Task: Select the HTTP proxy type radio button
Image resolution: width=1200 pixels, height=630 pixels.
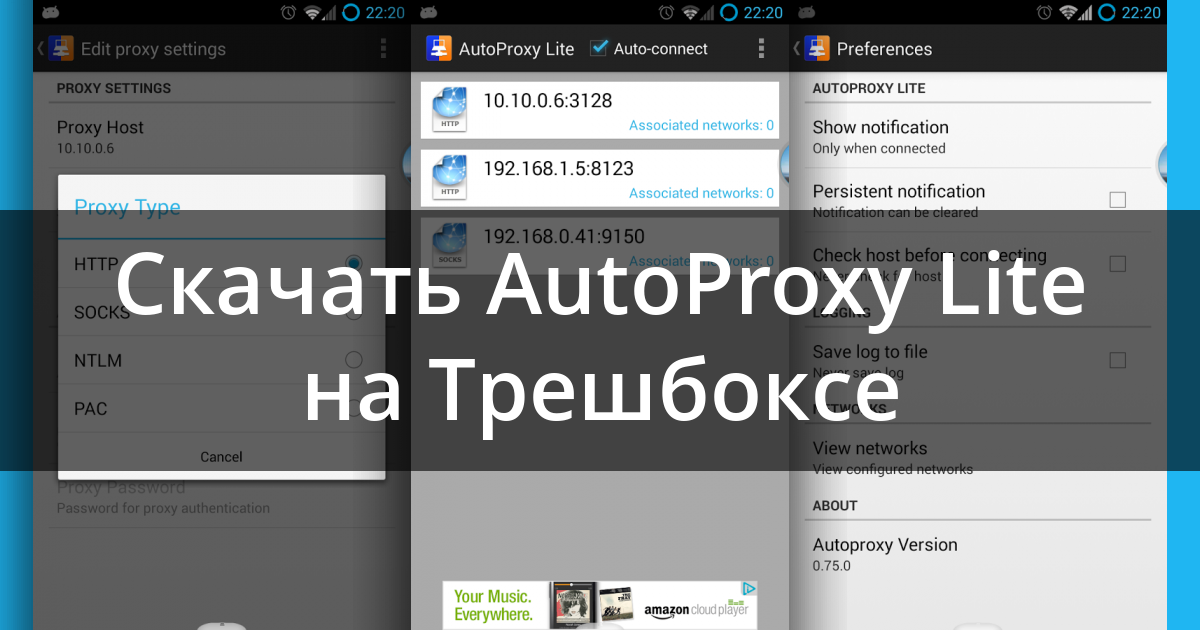Action: click(x=353, y=264)
